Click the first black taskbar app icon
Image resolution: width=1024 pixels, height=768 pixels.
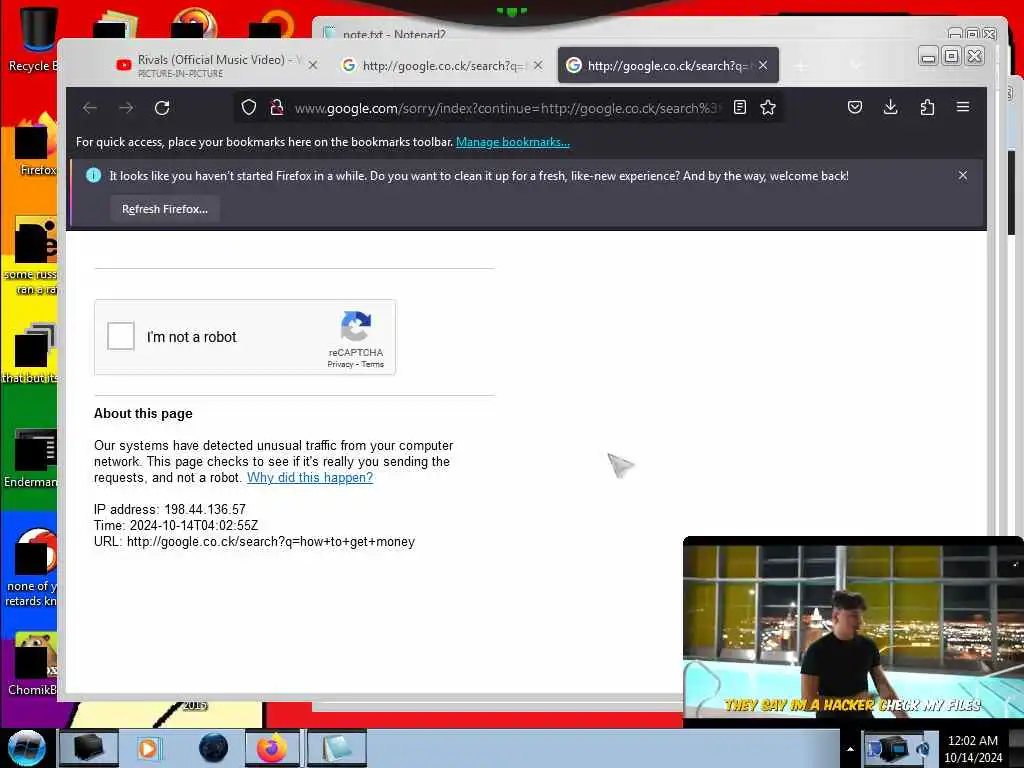click(89, 748)
